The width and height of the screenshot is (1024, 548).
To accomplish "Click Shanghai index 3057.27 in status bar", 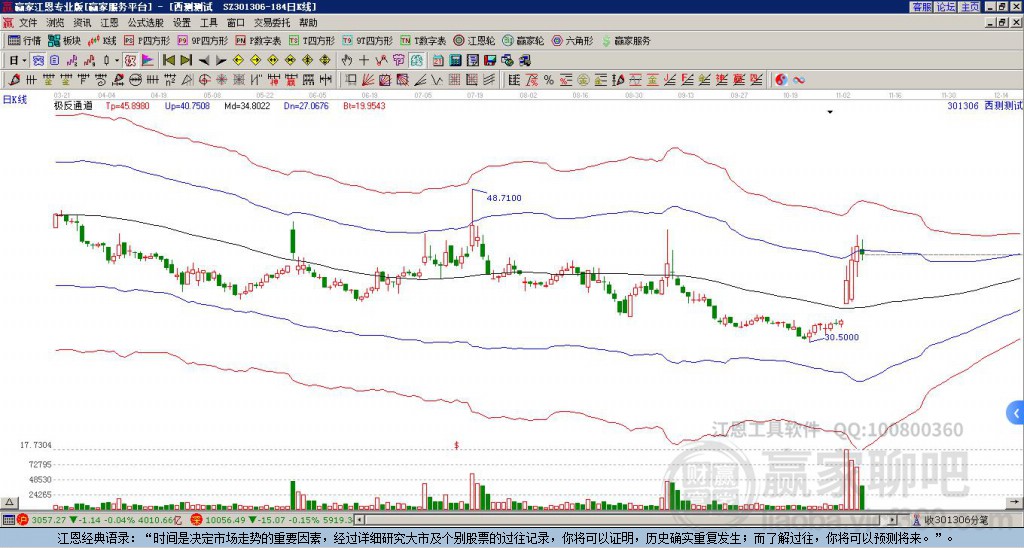I will pos(49,520).
